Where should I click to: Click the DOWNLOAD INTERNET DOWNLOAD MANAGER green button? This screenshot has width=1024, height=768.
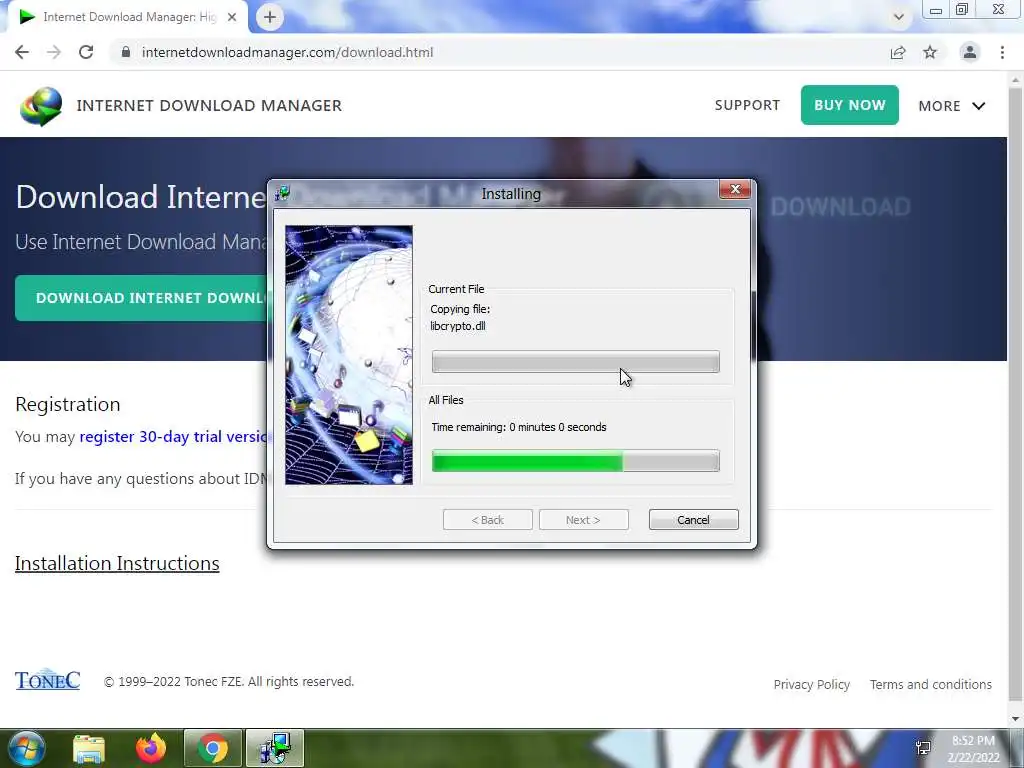[142, 298]
